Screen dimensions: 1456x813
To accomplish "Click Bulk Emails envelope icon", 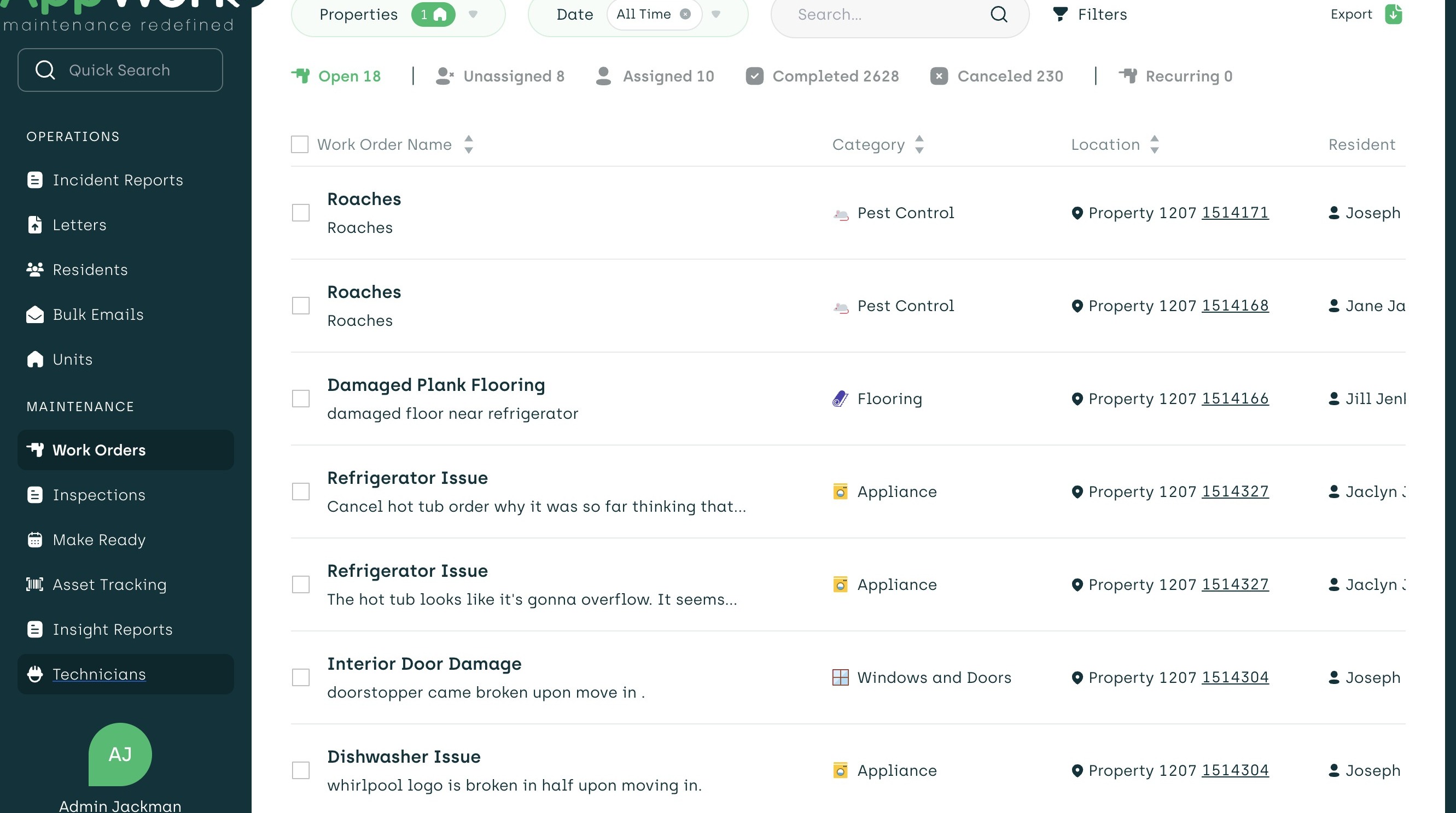I will (x=35, y=315).
